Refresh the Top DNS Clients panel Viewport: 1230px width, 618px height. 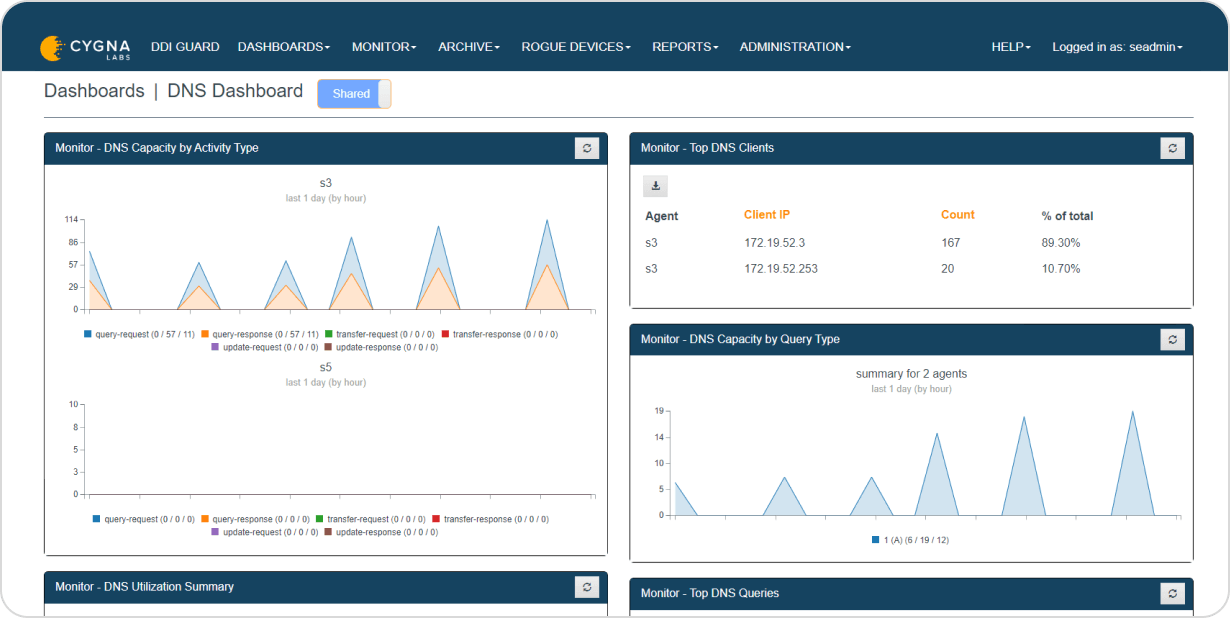(1172, 147)
